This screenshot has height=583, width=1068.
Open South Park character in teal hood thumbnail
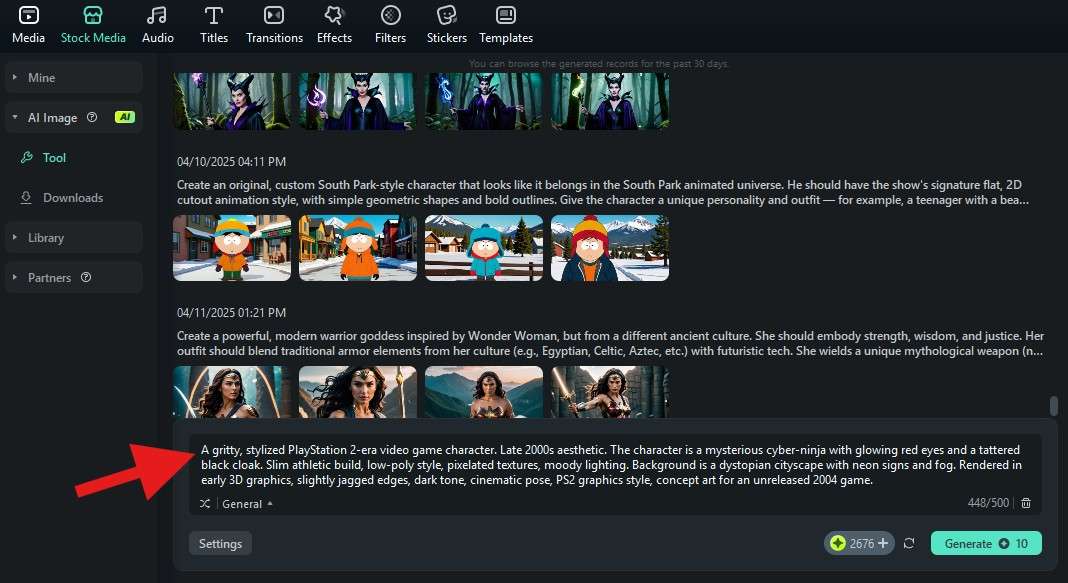(484, 248)
